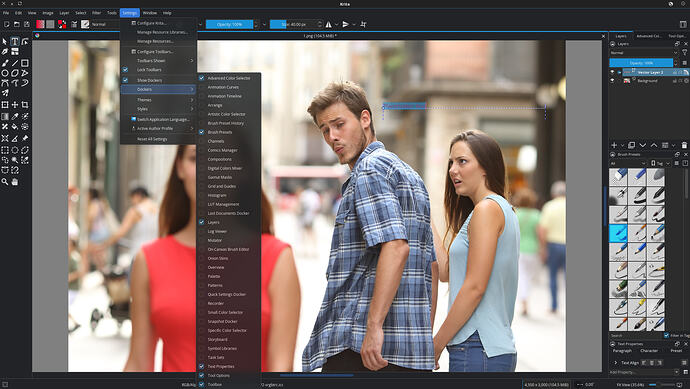Viewport: 690px width, 389px height.
Task: Select the Pan hand tool
Action: point(15,182)
